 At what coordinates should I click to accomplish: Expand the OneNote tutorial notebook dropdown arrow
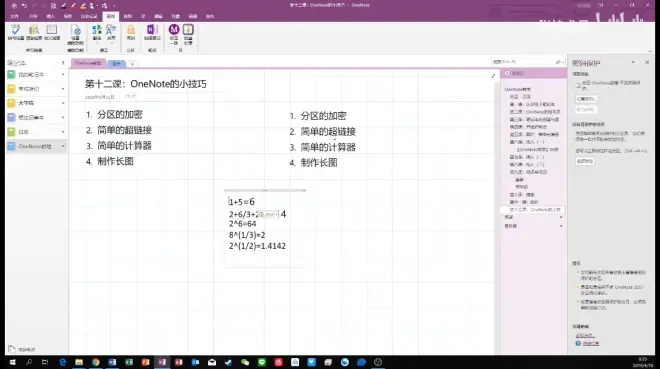tap(63, 146)
